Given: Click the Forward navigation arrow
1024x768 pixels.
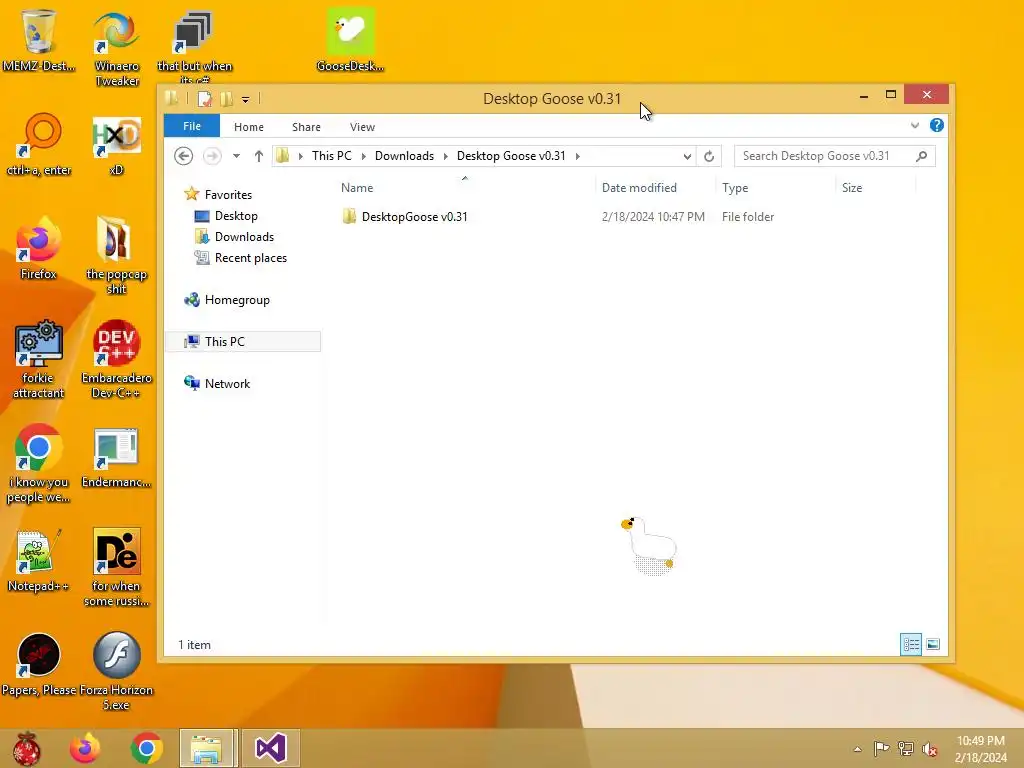Looking at the screenshot, I should 212,156.
